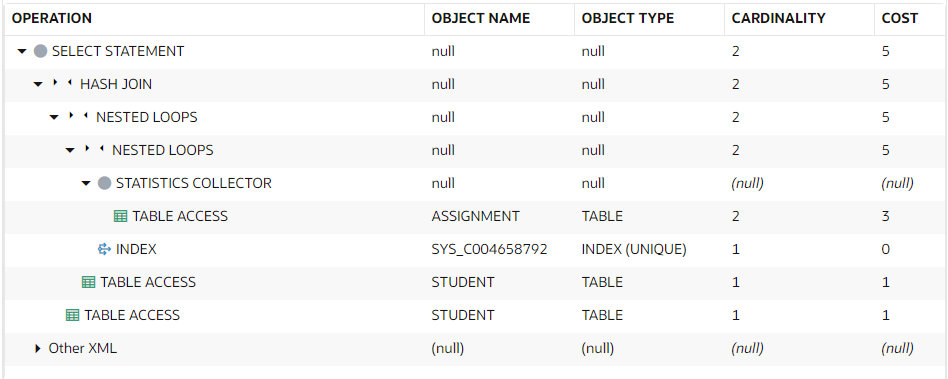
Task: Click the table icon of the TABLE ACCESS row just above Other XML
Action: tap(73, 315)
